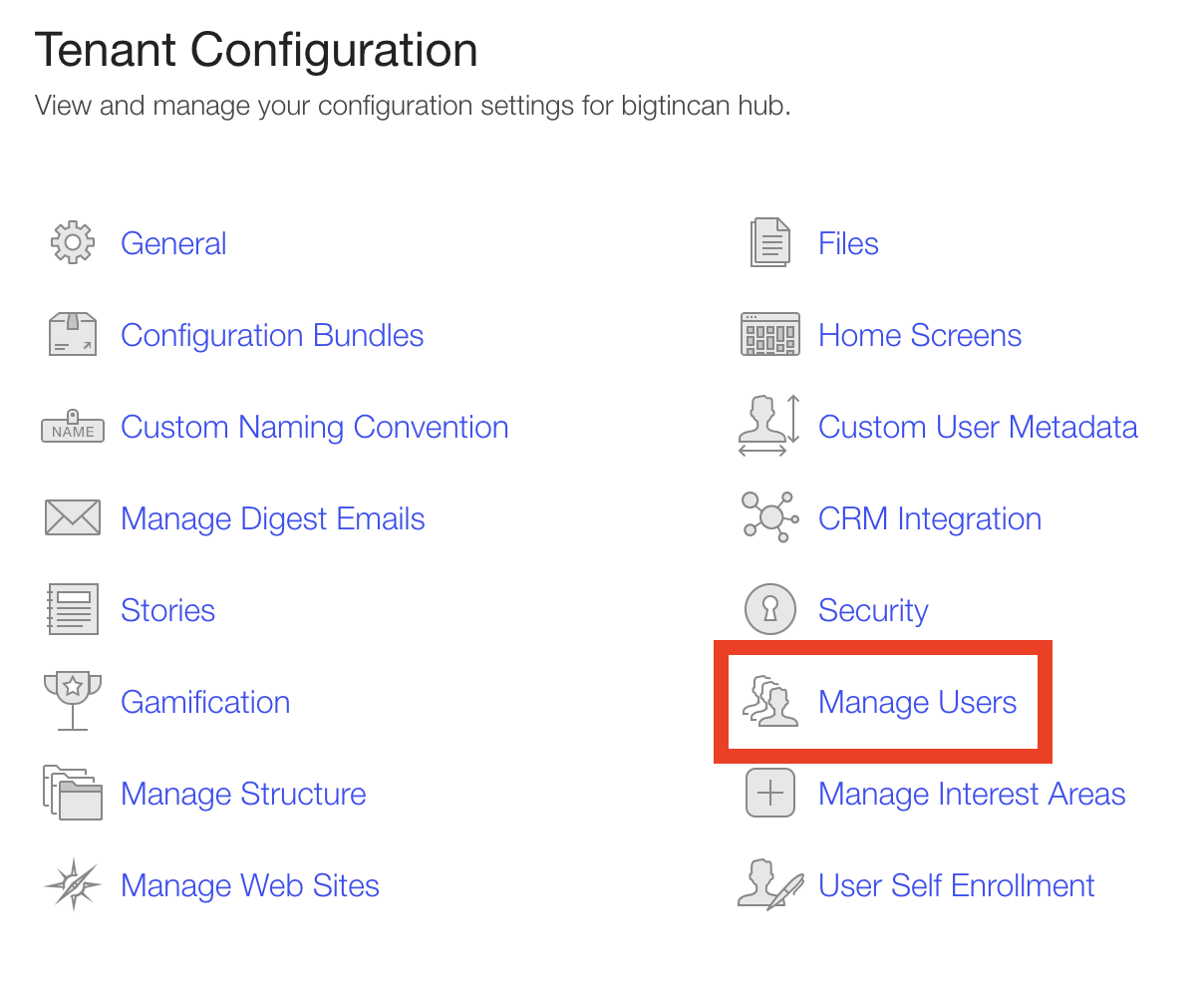The image size is (1204, 987).
Task: Click the plus icon for Interest Areas
Action: click(x=770, y=794)
